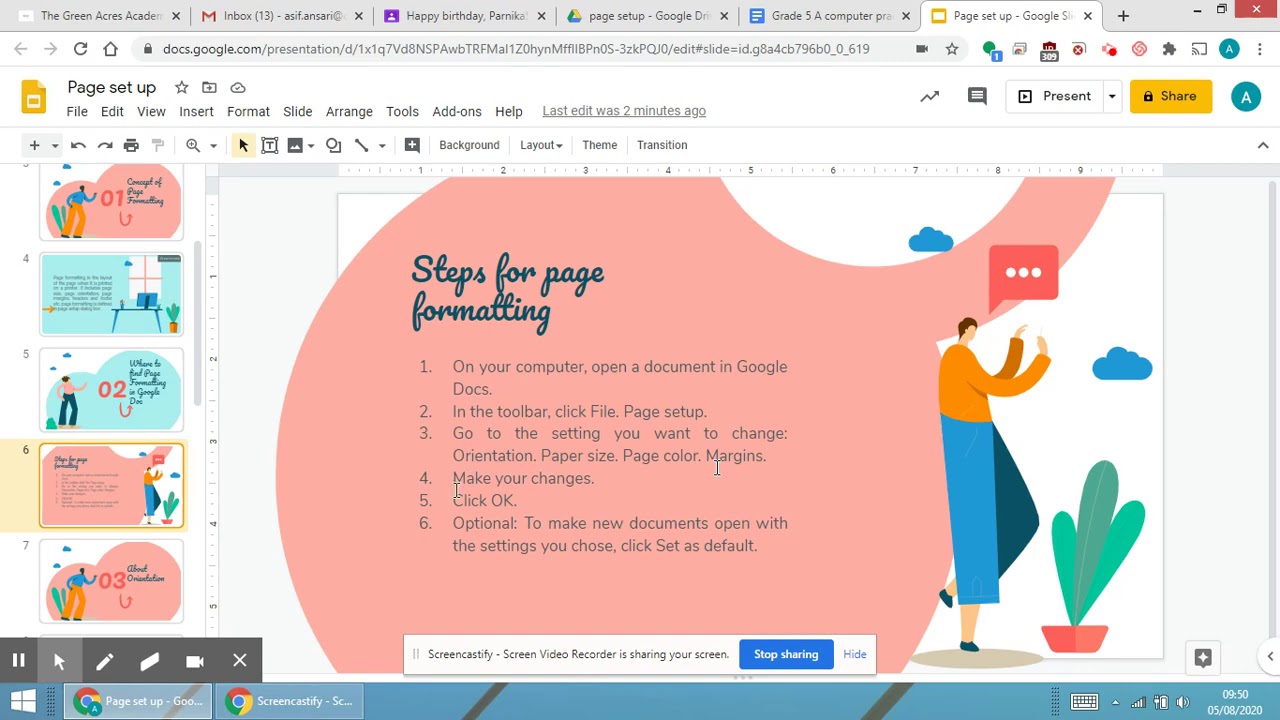Click the Print icon in toolbar
Image resolution: width=1280 pixels, height=720 pixels.
click(131, 145)
